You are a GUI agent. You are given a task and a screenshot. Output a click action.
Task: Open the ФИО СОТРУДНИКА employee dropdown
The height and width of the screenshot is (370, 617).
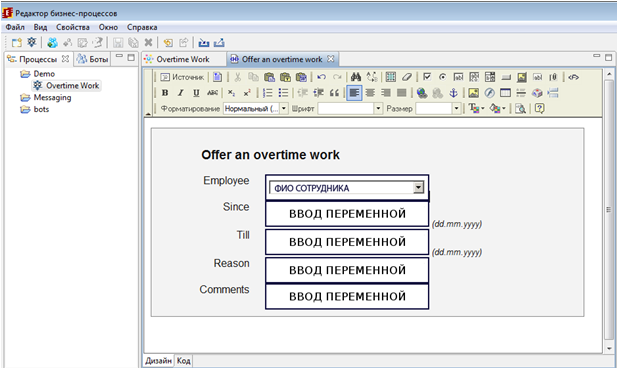coord(418,187)
